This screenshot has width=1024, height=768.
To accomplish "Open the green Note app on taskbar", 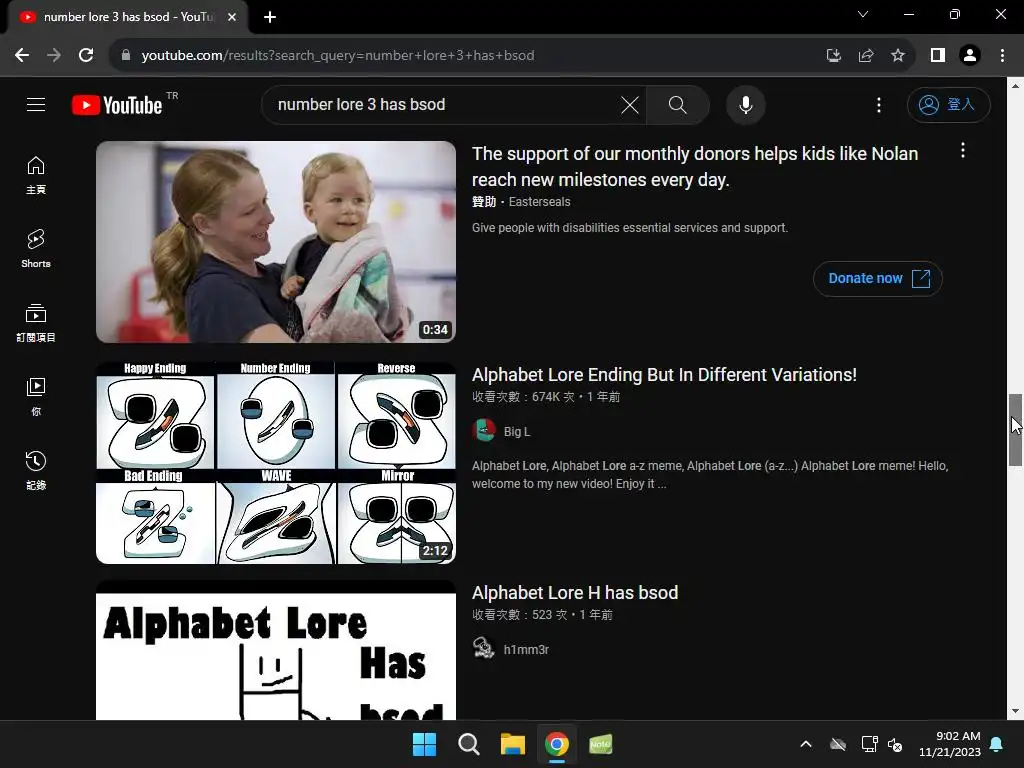I will click(x=600, y=744).
